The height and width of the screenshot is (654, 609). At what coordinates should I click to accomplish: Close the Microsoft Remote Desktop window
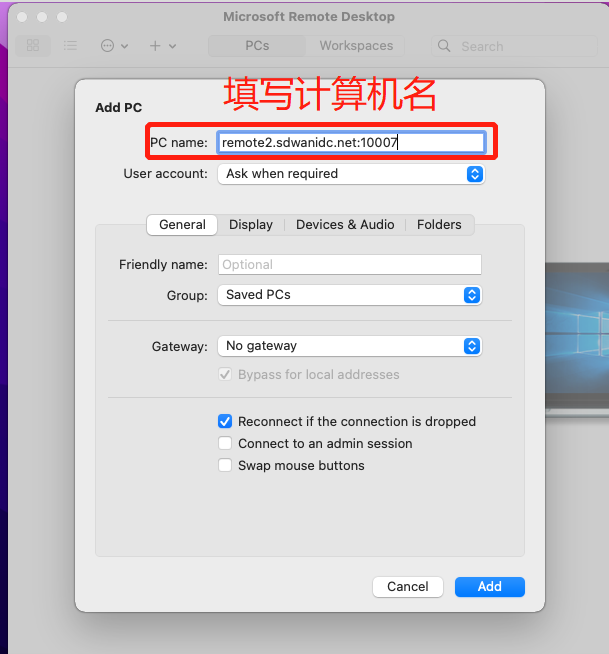22,17
